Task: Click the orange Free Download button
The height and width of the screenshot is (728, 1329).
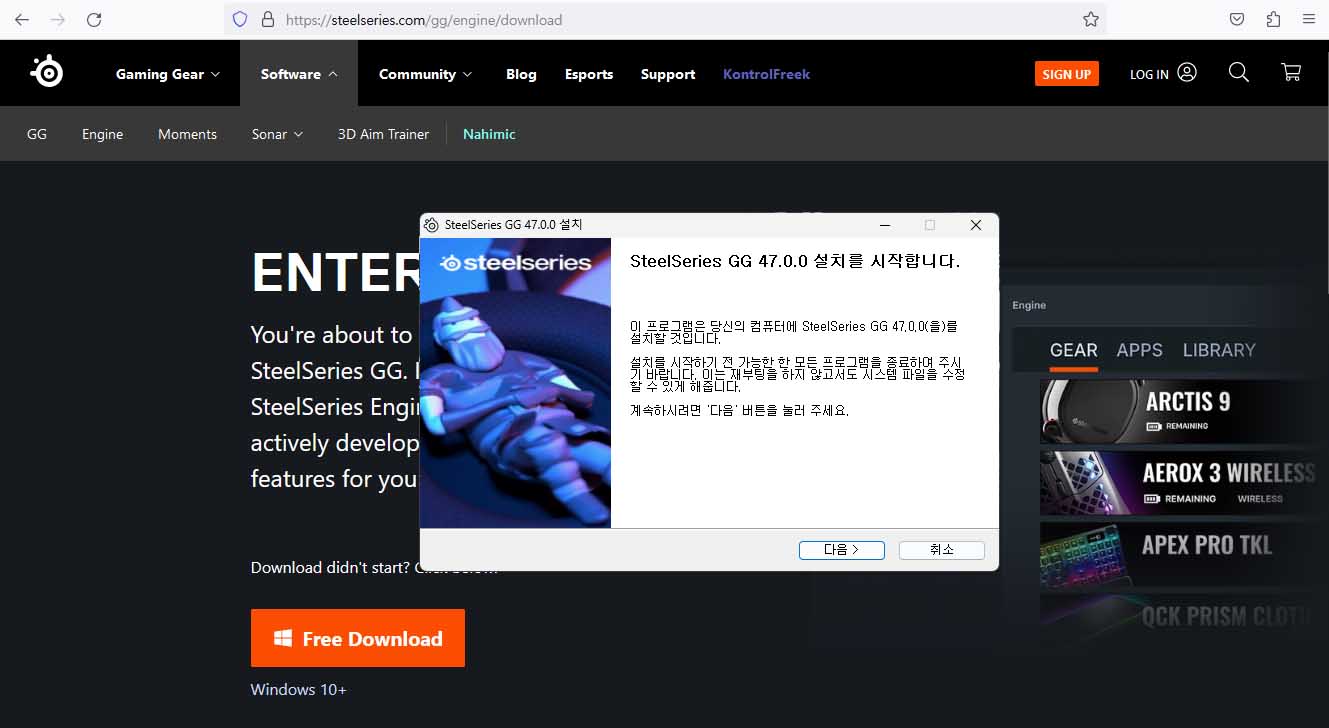Action: click(x=358, y=638)
